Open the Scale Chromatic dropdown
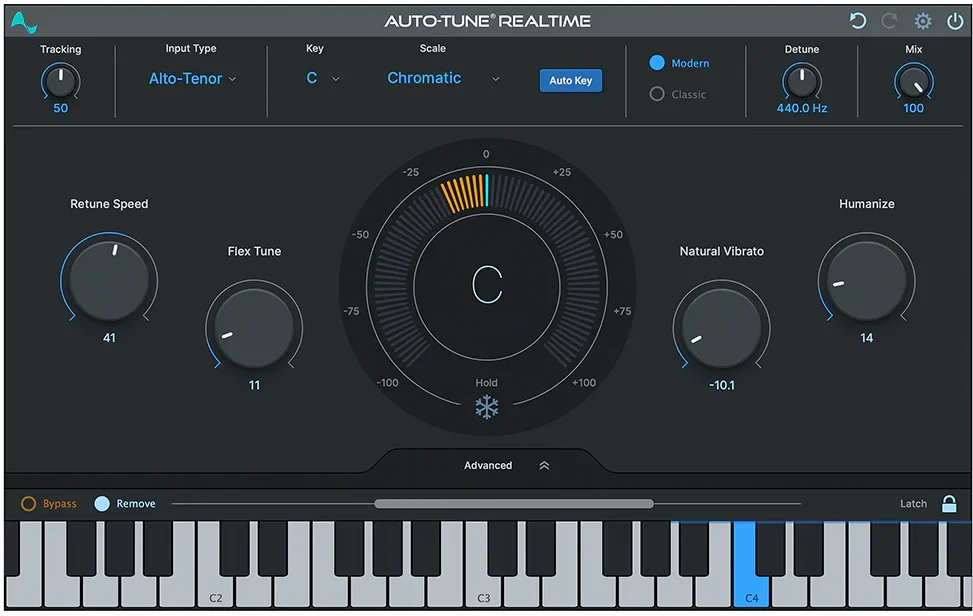Image resolution: width=973 pixels, height=616 pixels. (x=442, y=79)
